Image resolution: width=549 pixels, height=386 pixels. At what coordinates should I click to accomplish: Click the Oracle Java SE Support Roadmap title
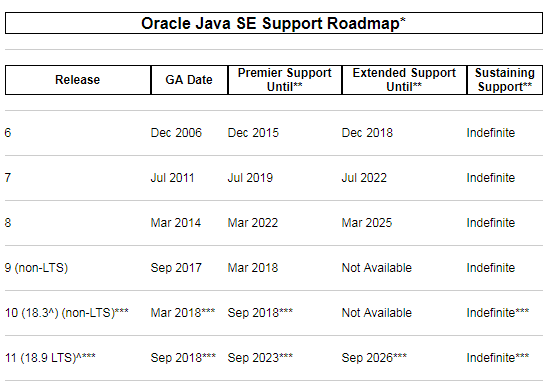click(273, 23)
